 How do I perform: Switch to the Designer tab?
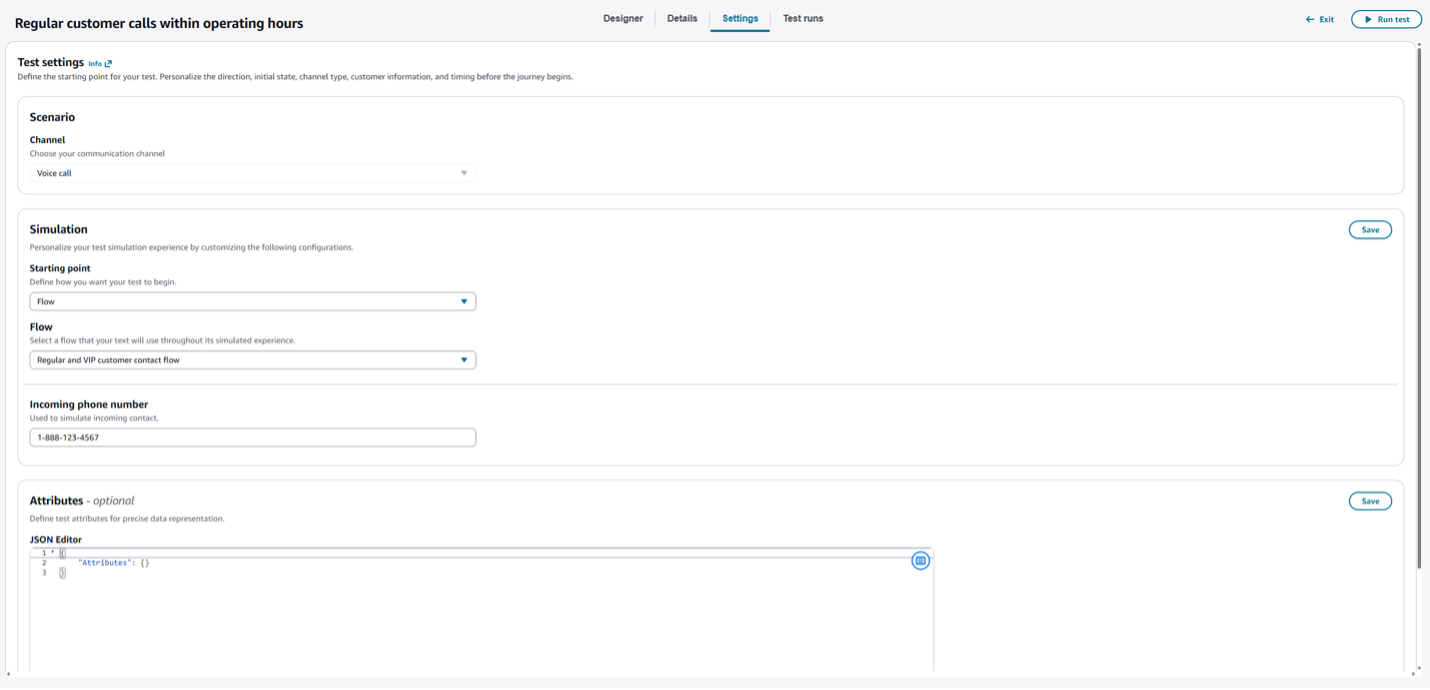click(x=623, y=18)
